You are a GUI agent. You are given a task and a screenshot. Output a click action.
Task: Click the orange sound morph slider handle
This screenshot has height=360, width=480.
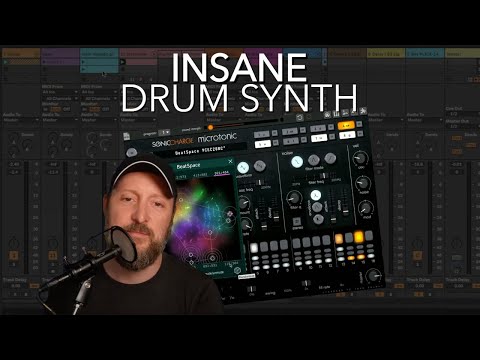coord(210,127)
